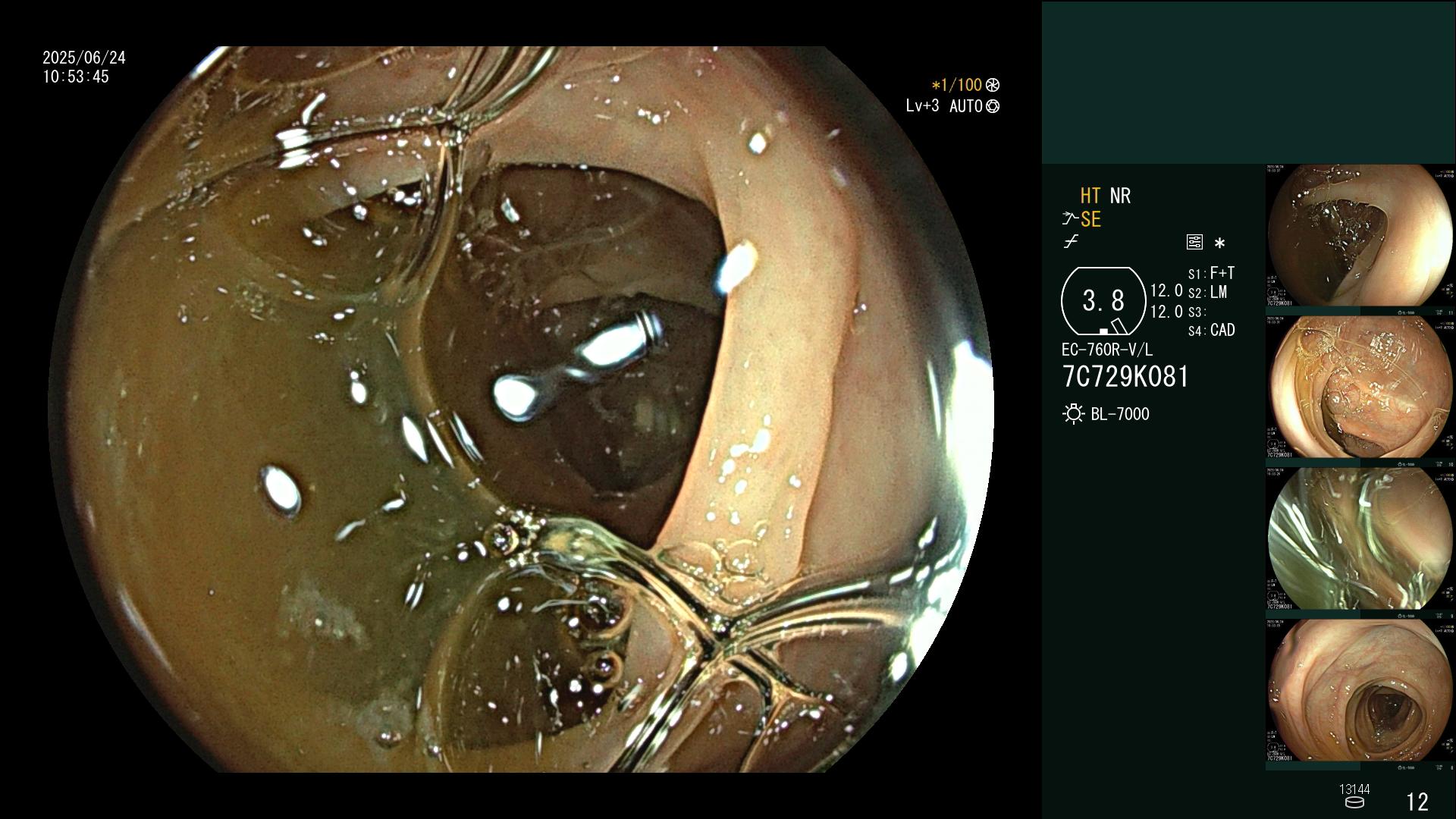Click the BL-7000 light source label
Screen dimensions: 1456x819
pyautogui.click(x=1120, y=414)
